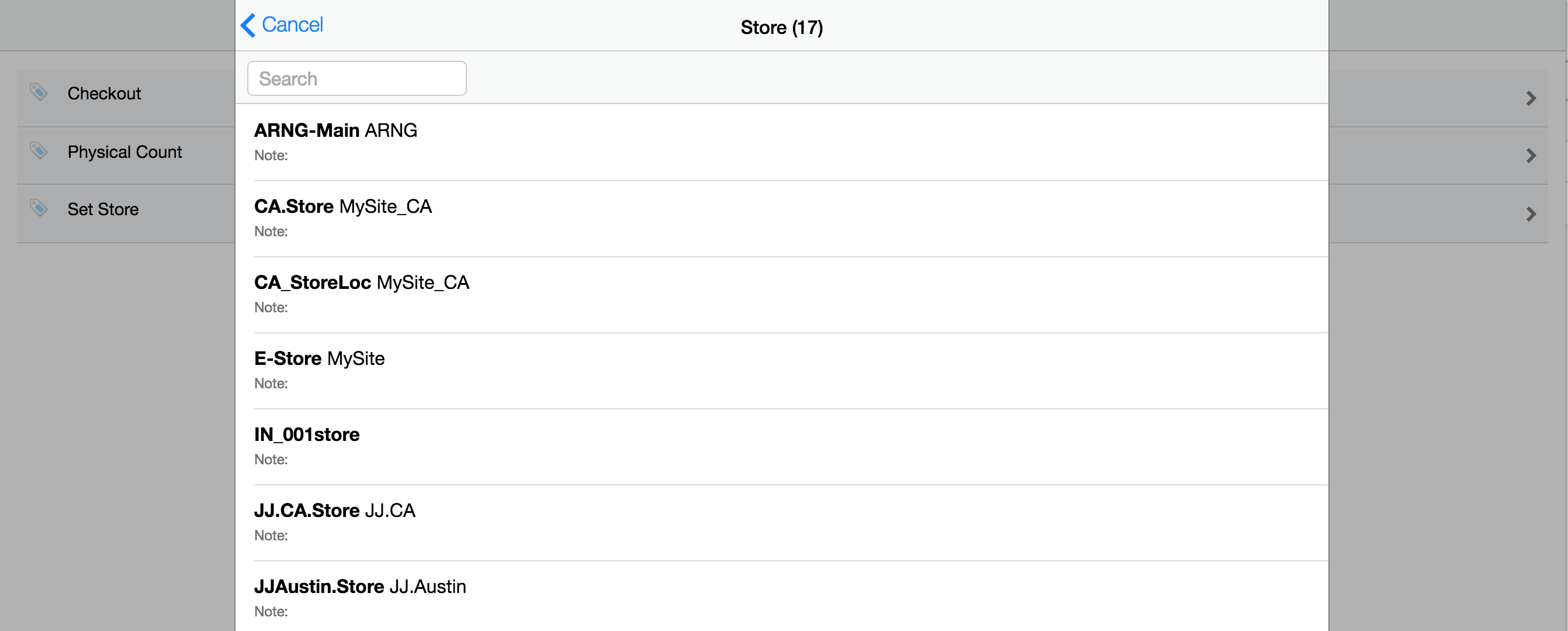Click the Store (17) title
1568x631 pixels.
[781, 27]
